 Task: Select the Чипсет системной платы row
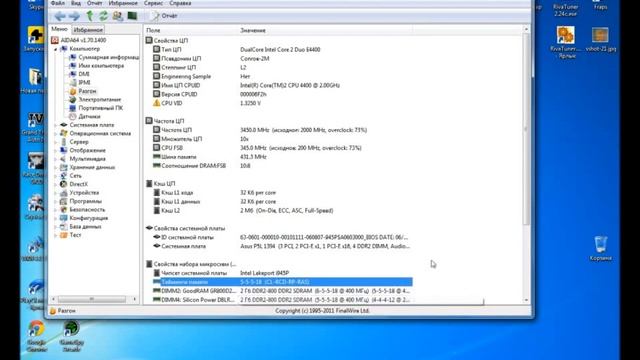pyautogui.click(x=278, y=273)
